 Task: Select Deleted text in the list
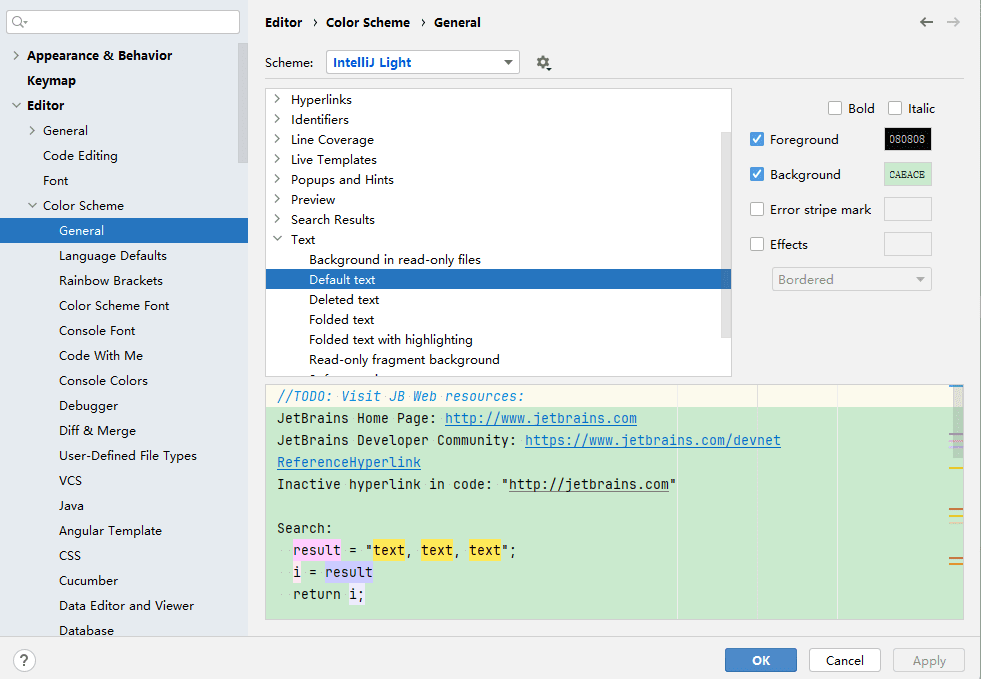(x=344, y=300)
